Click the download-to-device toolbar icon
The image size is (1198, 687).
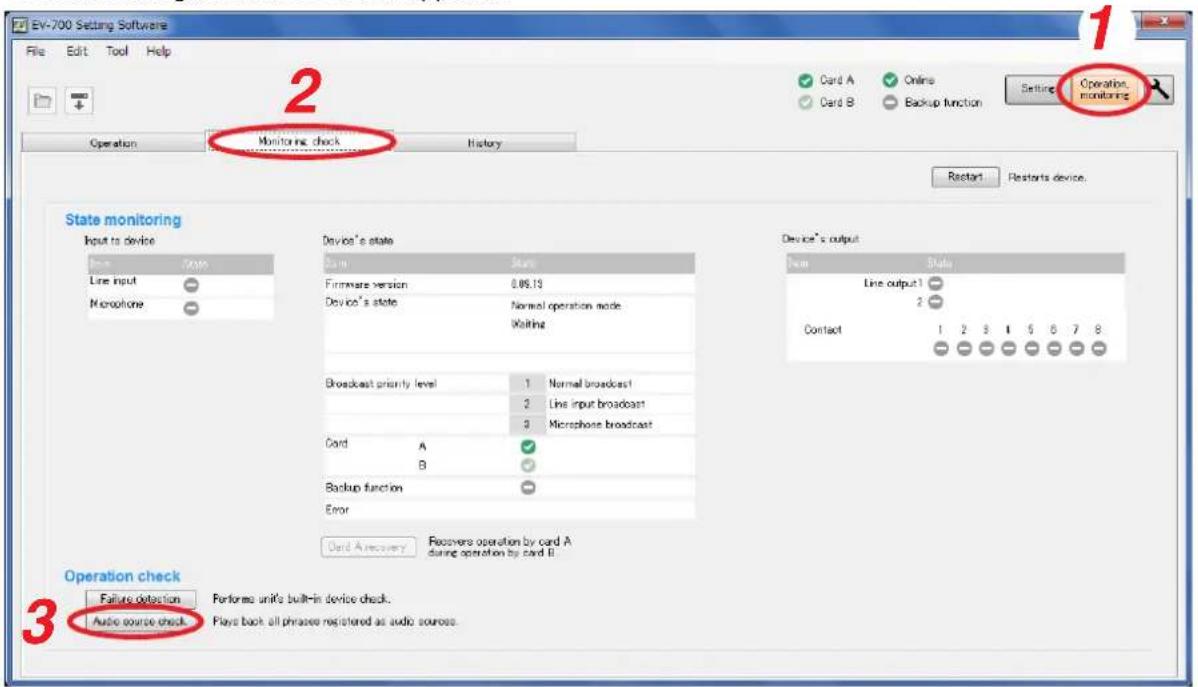[79, 100]
